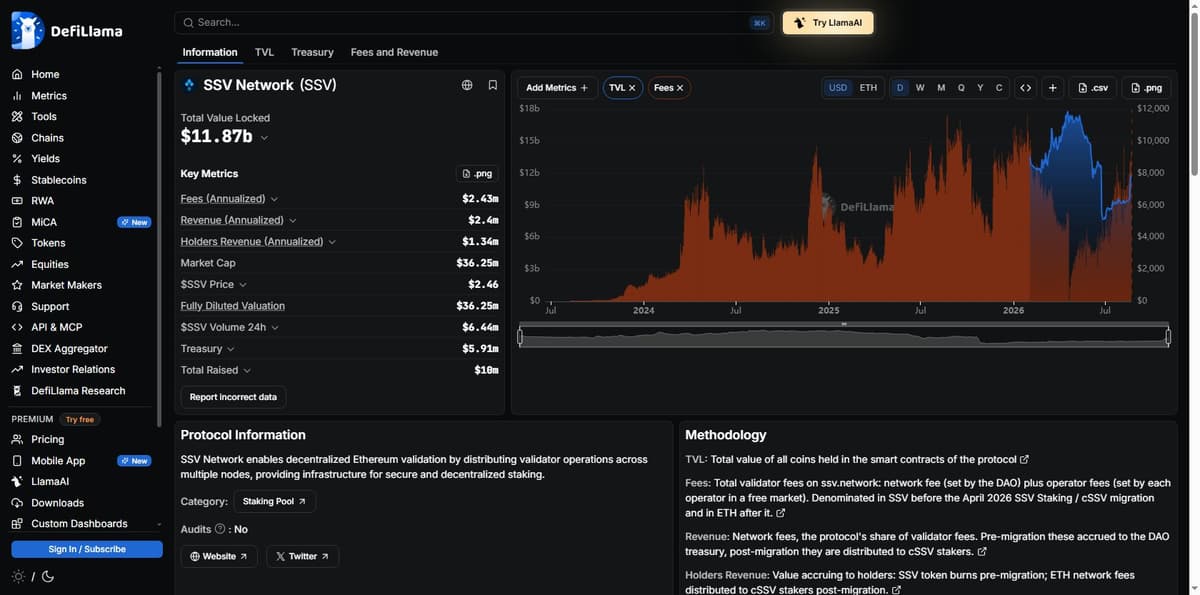The image size is (1200, 595).
Task: Click the DefiLlama logo
Action: (67, 30)
